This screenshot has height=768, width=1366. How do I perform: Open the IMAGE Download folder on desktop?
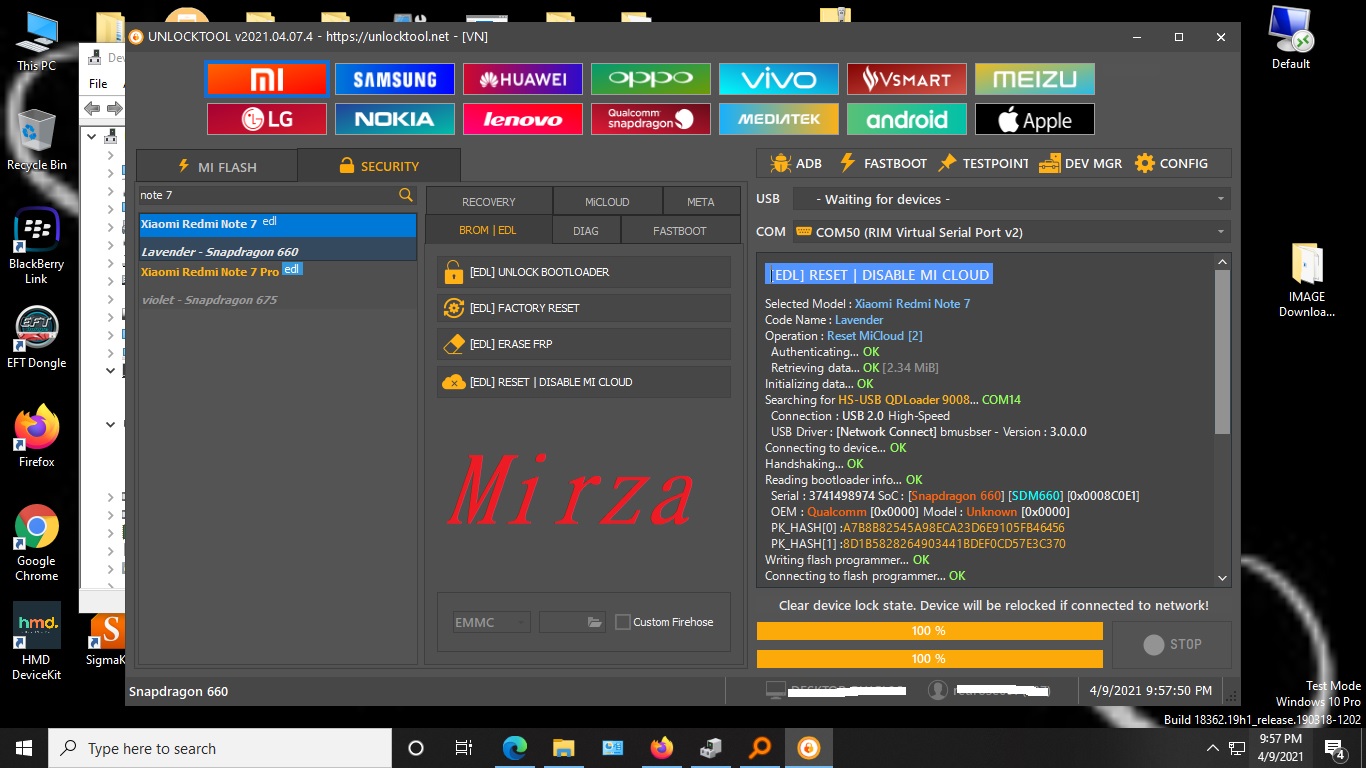pos(1307,279)
